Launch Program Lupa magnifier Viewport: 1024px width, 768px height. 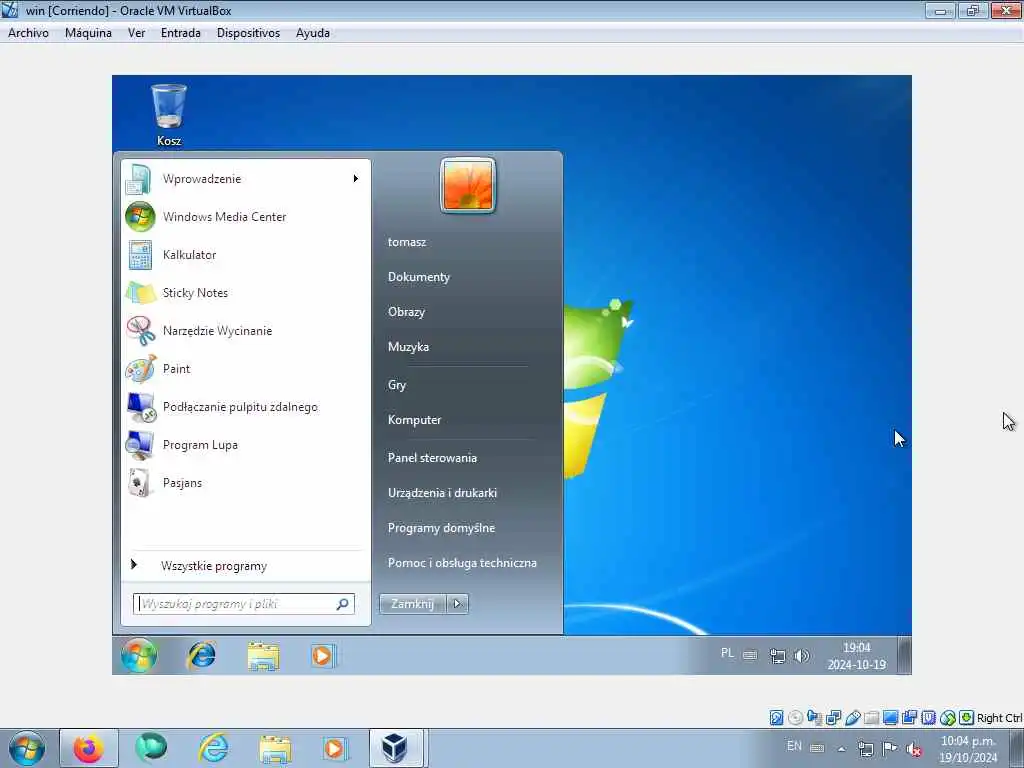(x=246, y=445)
